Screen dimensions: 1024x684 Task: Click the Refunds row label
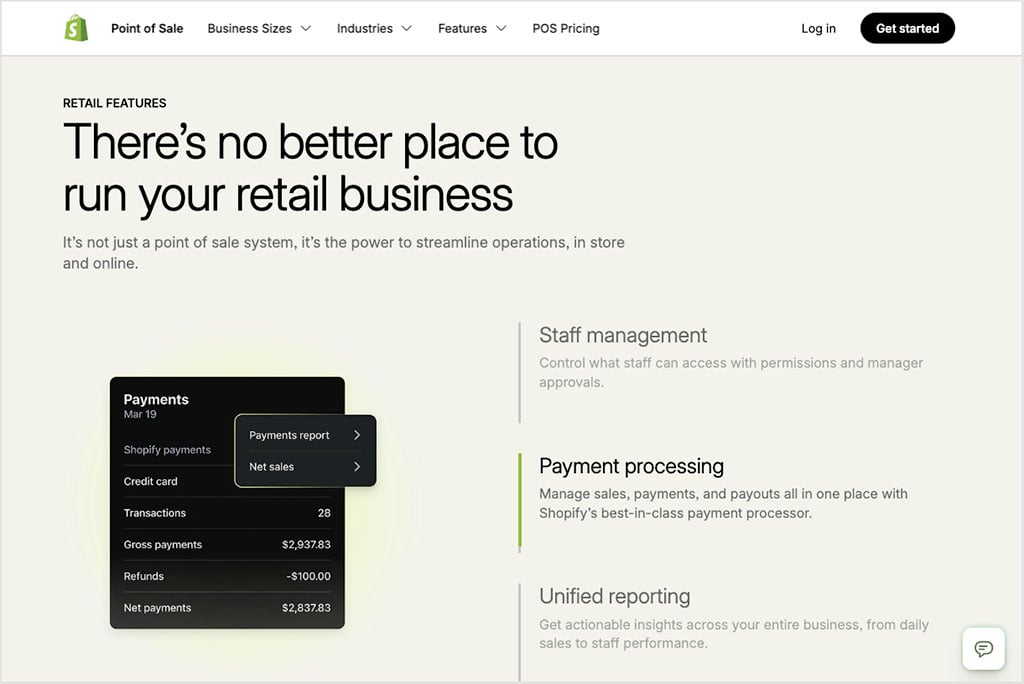(144, 576)
